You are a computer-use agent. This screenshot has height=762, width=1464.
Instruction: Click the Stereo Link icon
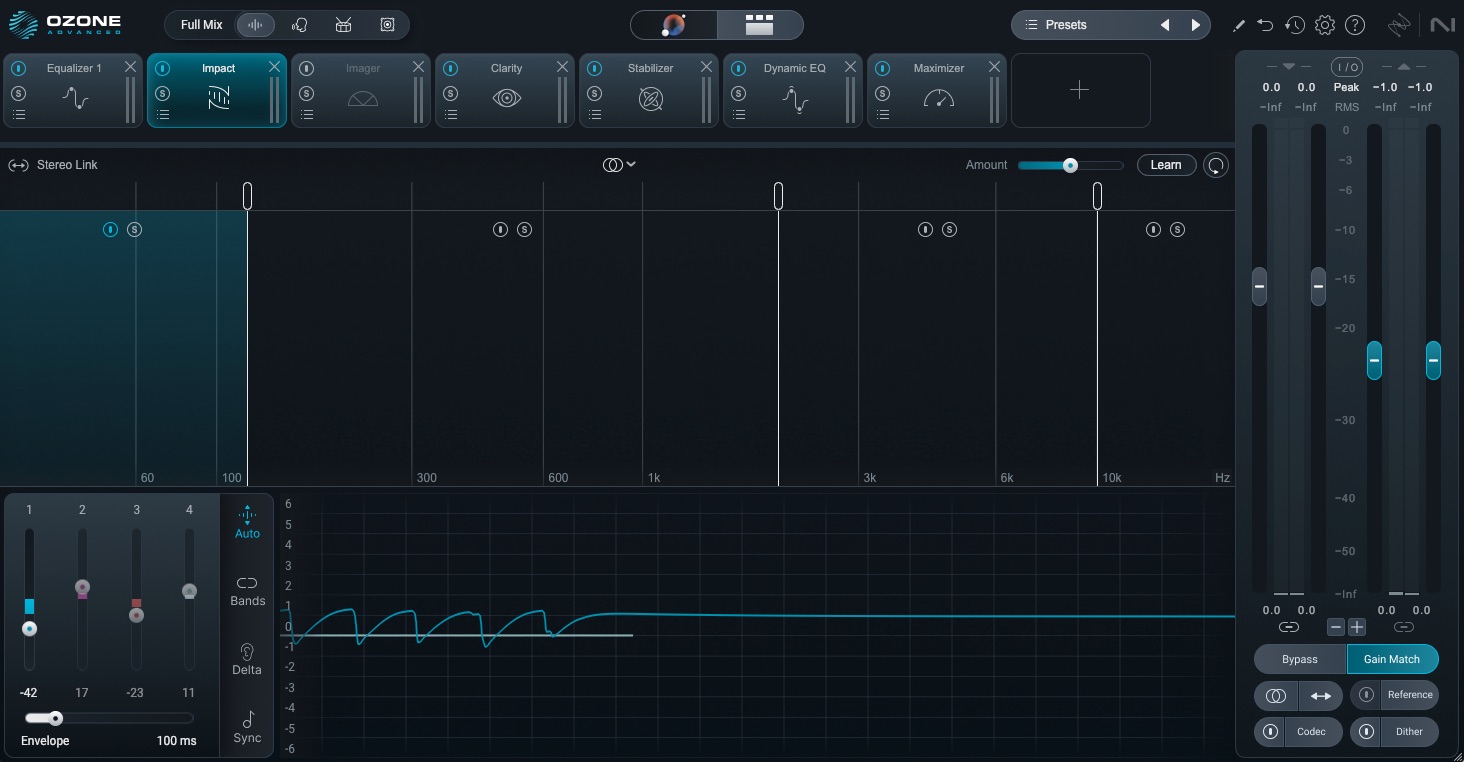point(18,165)
